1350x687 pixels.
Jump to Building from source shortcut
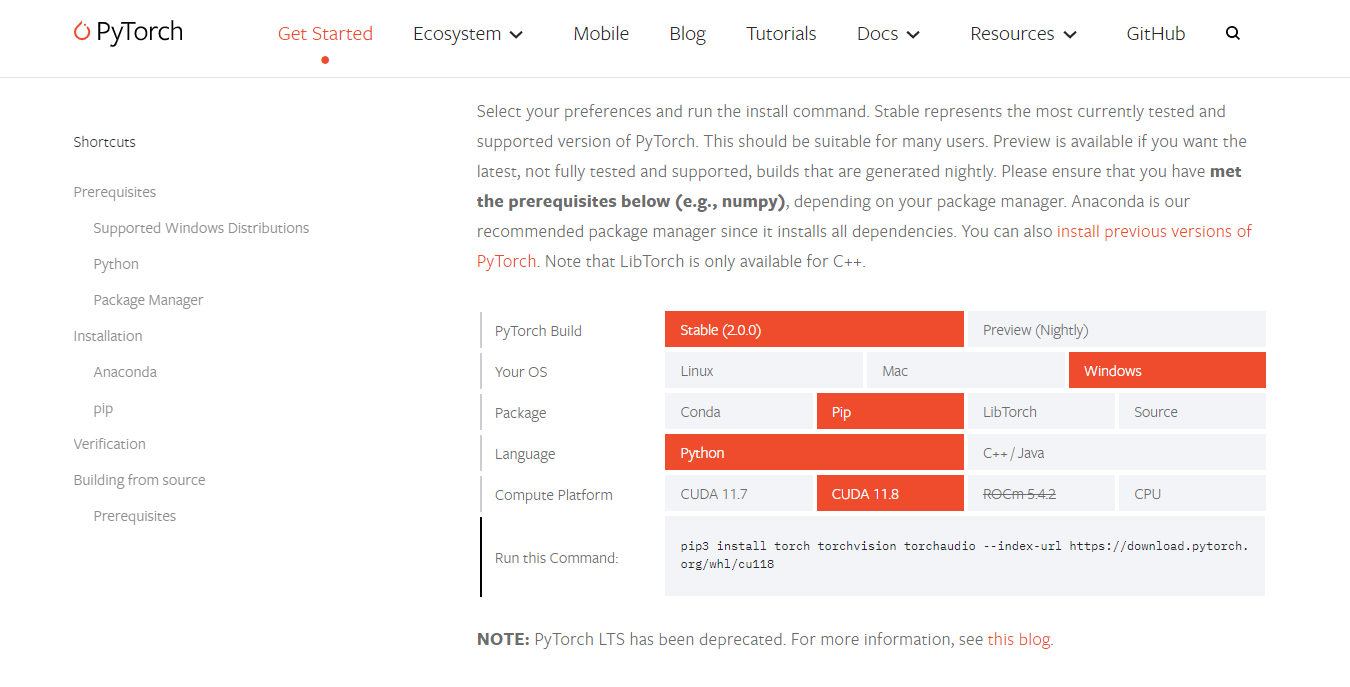(139, 480)
